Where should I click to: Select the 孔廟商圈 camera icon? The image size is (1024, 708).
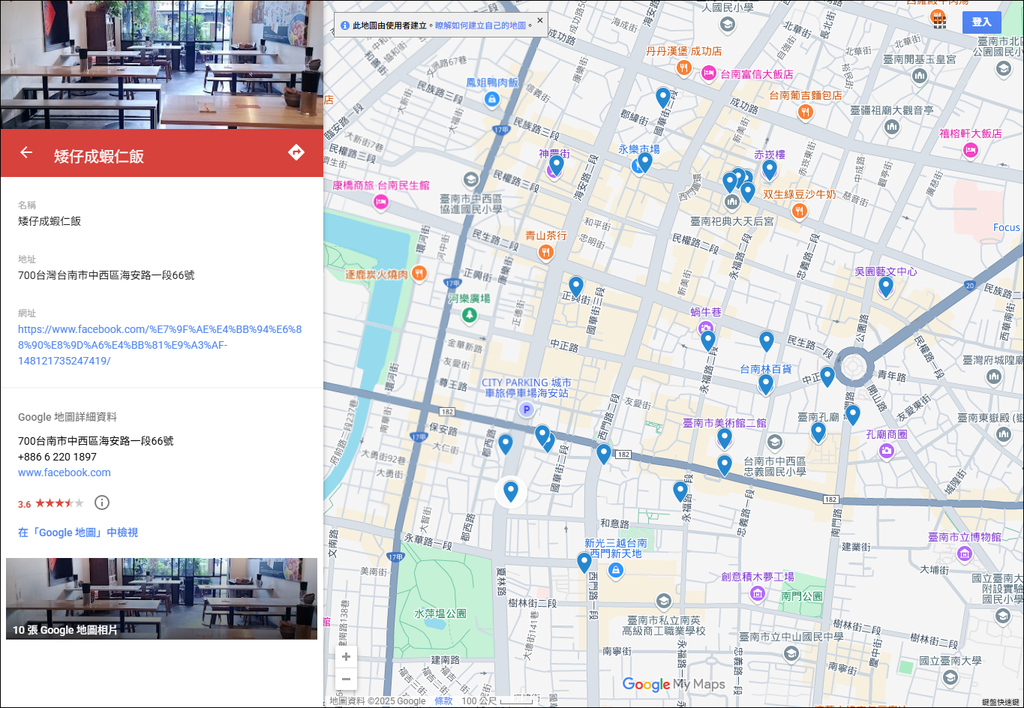coord(886,450)
